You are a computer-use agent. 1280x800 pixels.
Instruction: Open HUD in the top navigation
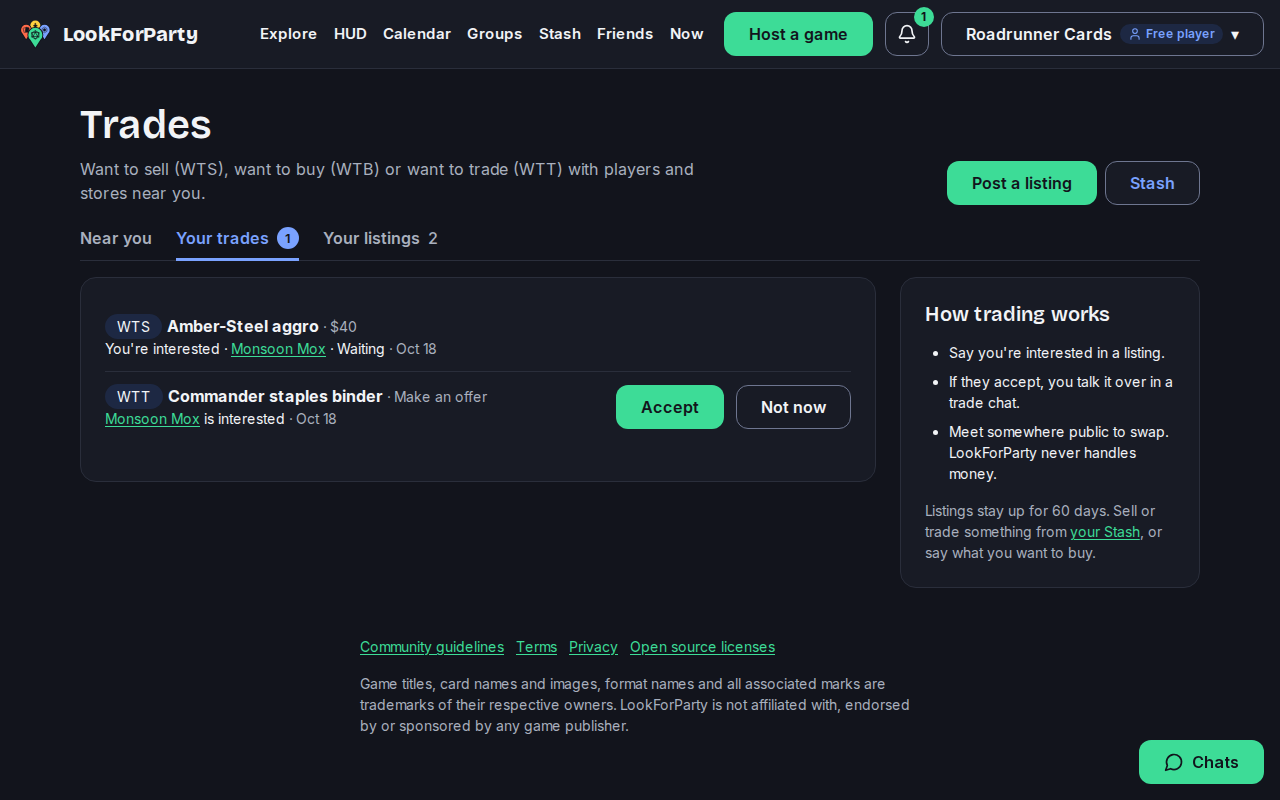click(x=350, y=34)
